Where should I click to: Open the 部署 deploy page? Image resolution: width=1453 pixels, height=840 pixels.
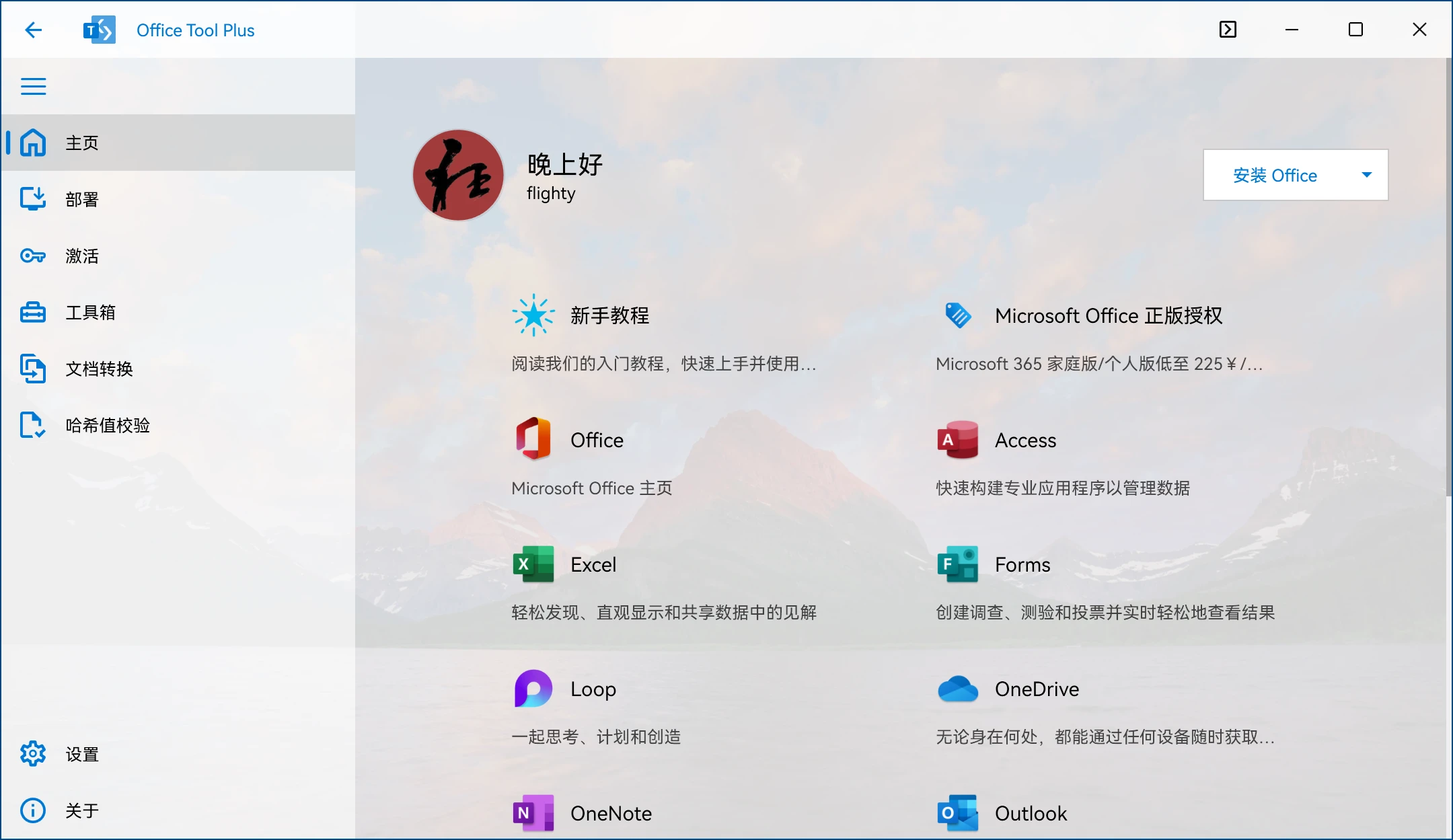coord(81,199)
